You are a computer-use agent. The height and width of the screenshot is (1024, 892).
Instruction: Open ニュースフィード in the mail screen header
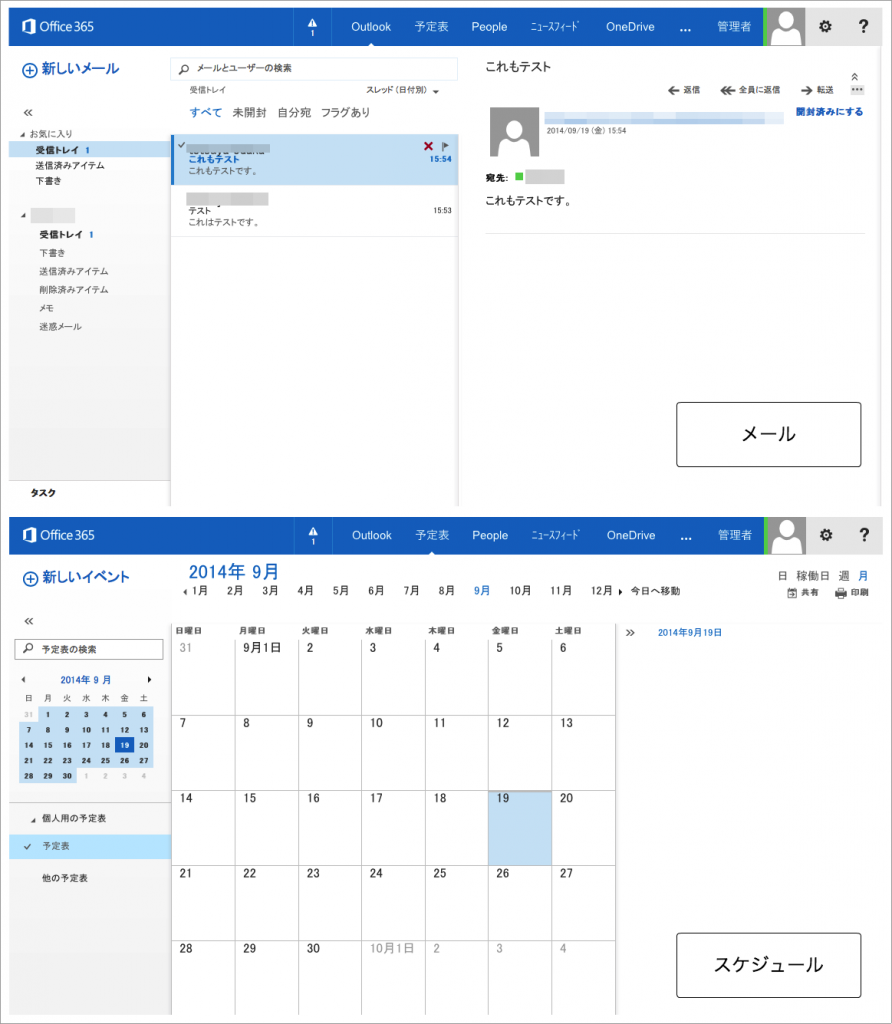[x=554, y=27]
